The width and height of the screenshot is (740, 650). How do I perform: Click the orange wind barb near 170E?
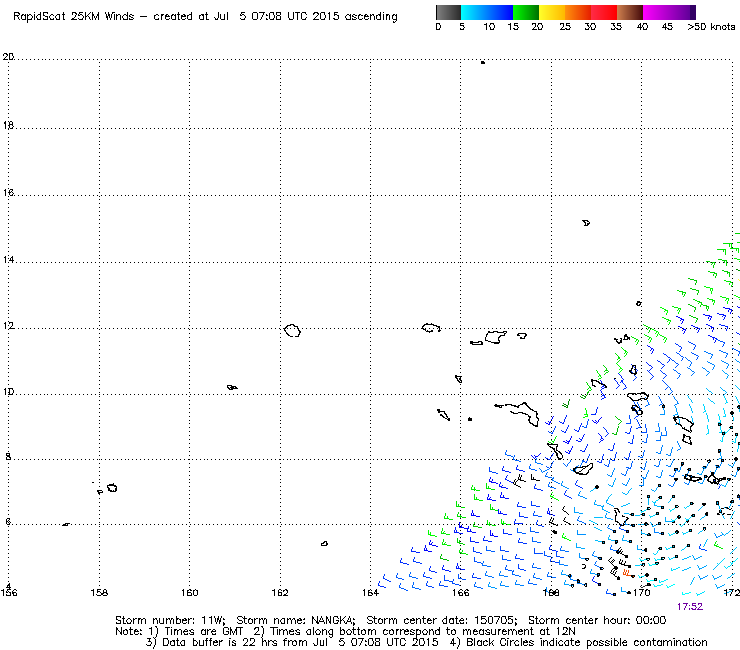point(627,573)
